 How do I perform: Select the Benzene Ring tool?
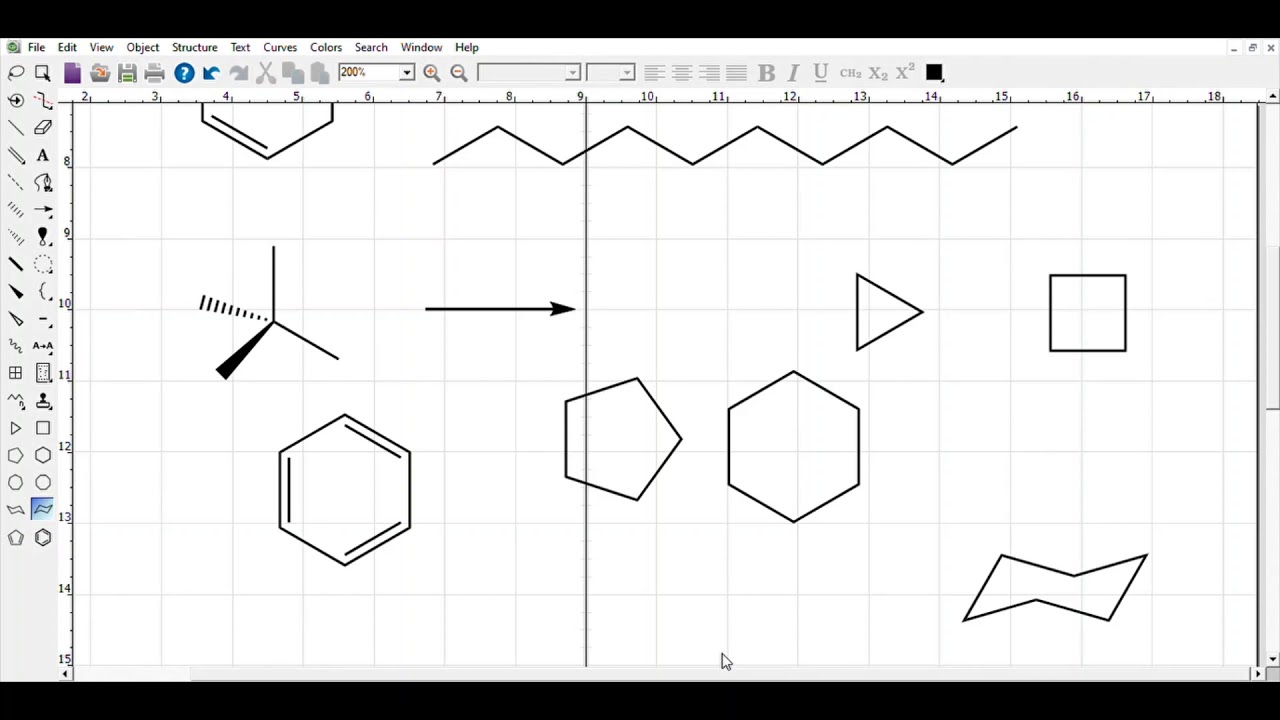pyautogui.click(x=43, y=538)
